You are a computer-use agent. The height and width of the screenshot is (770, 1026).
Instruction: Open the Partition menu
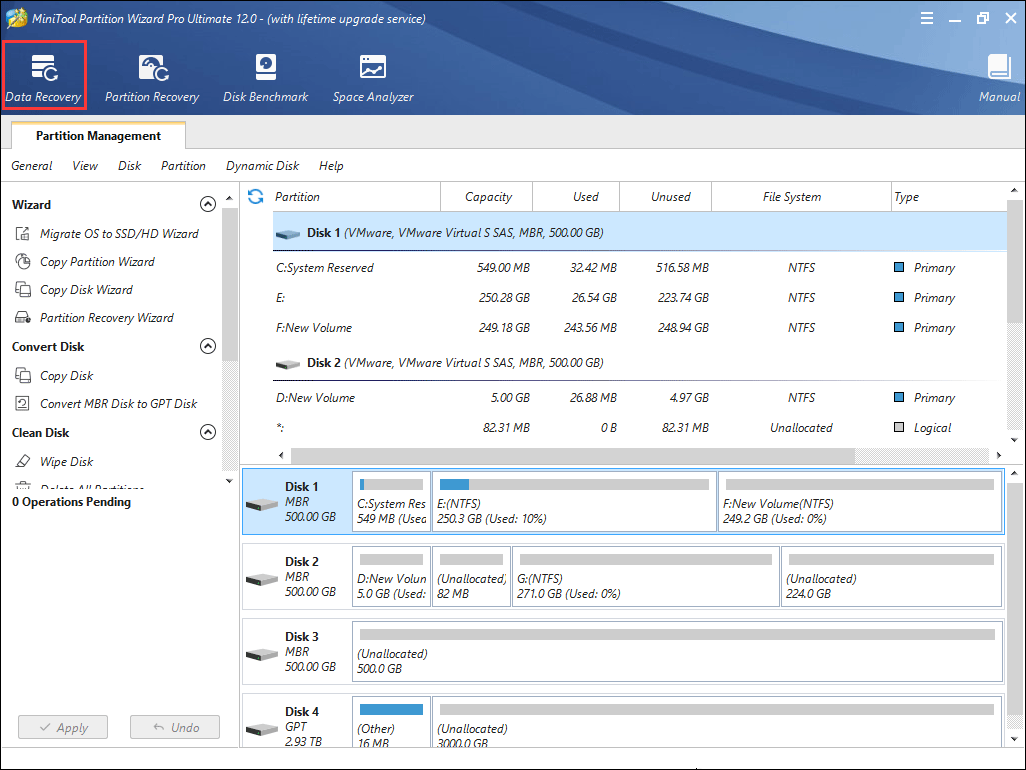click(183, 166)
